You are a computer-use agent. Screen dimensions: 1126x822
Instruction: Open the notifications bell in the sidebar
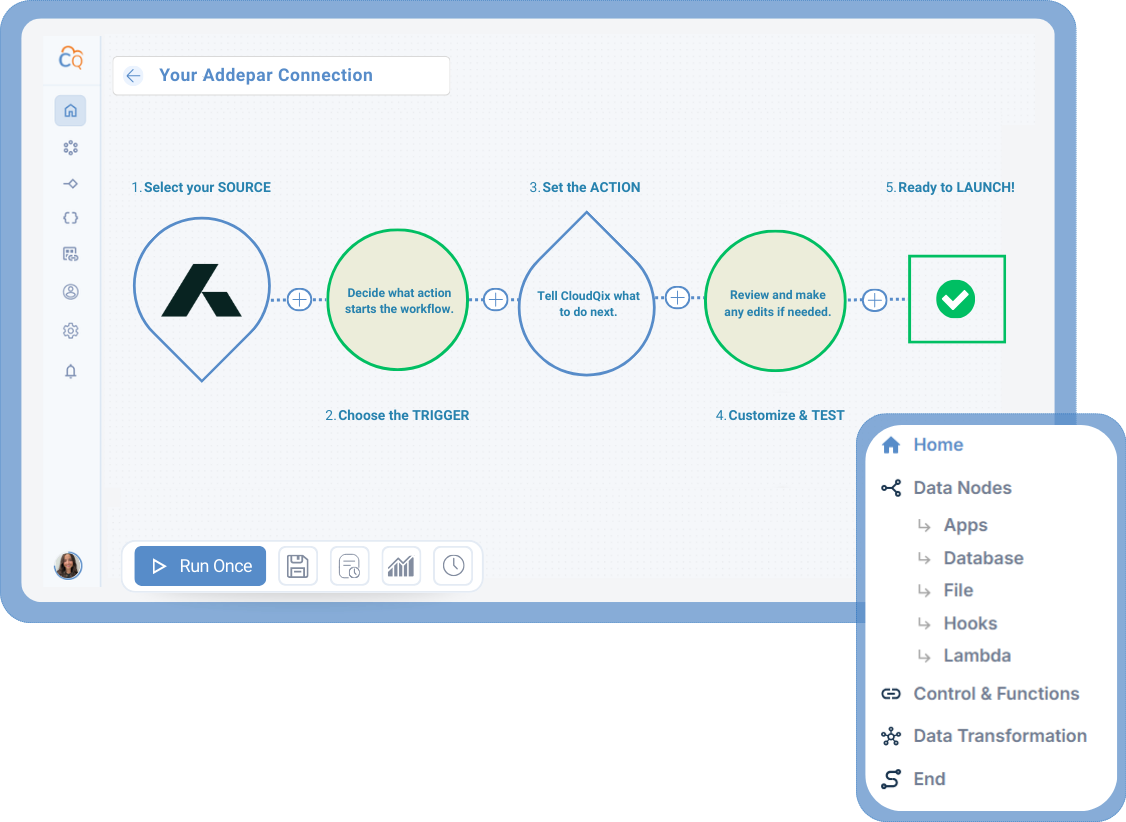click(70, 371)
